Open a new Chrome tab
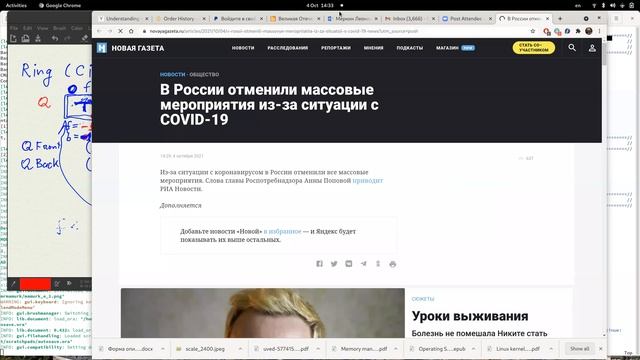The height and width of the screenshot is (360, 640). [x=560, y=19]
